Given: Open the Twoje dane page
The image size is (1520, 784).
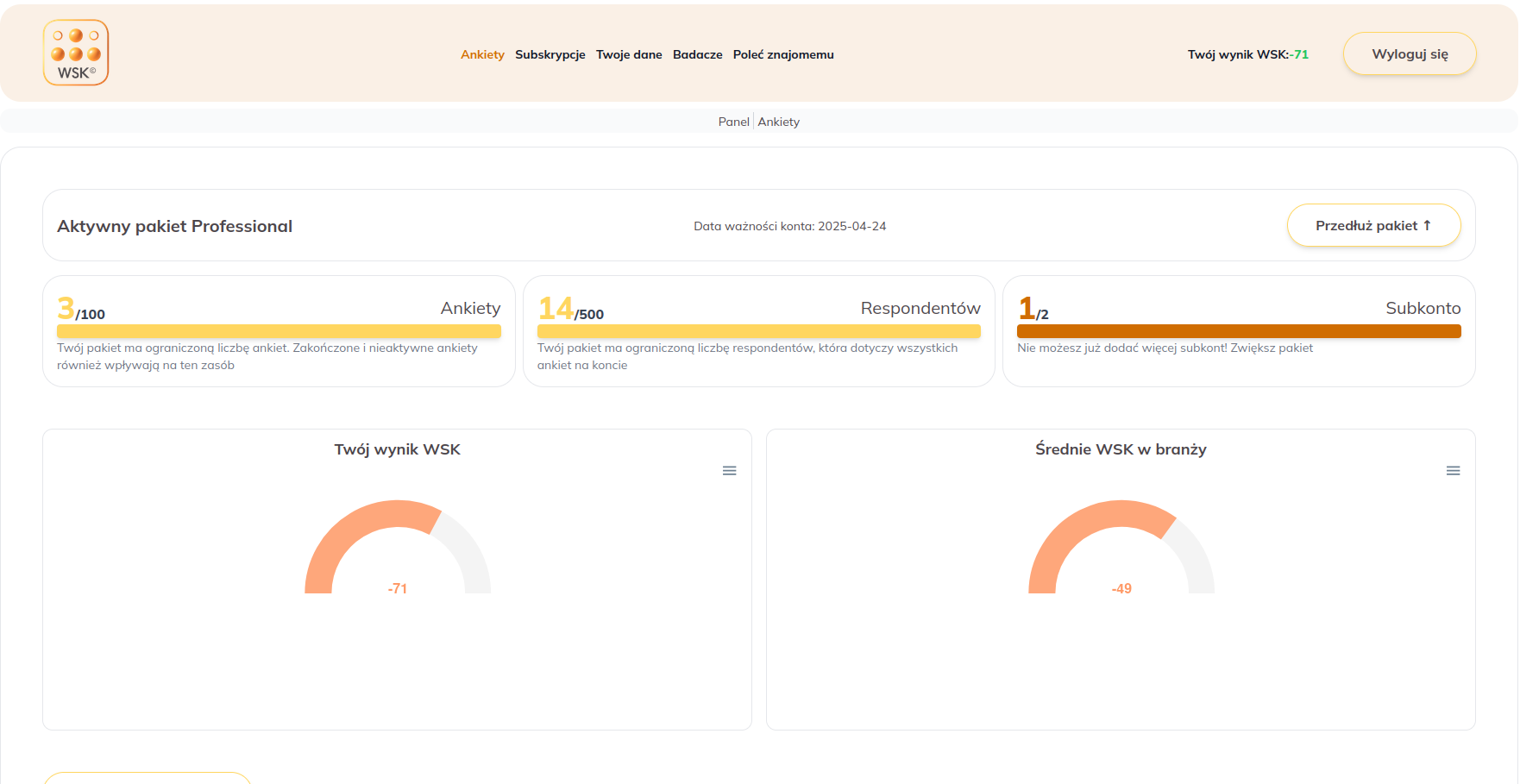Looking at the screenshot, I should [x=629, y=54].
